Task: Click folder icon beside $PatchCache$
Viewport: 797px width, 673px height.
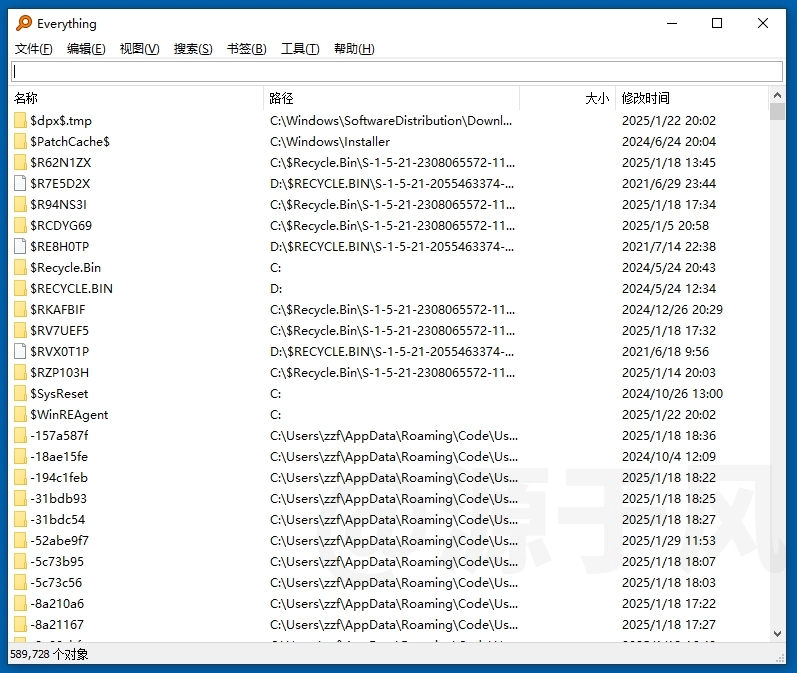Action: (x=20, y=142)
